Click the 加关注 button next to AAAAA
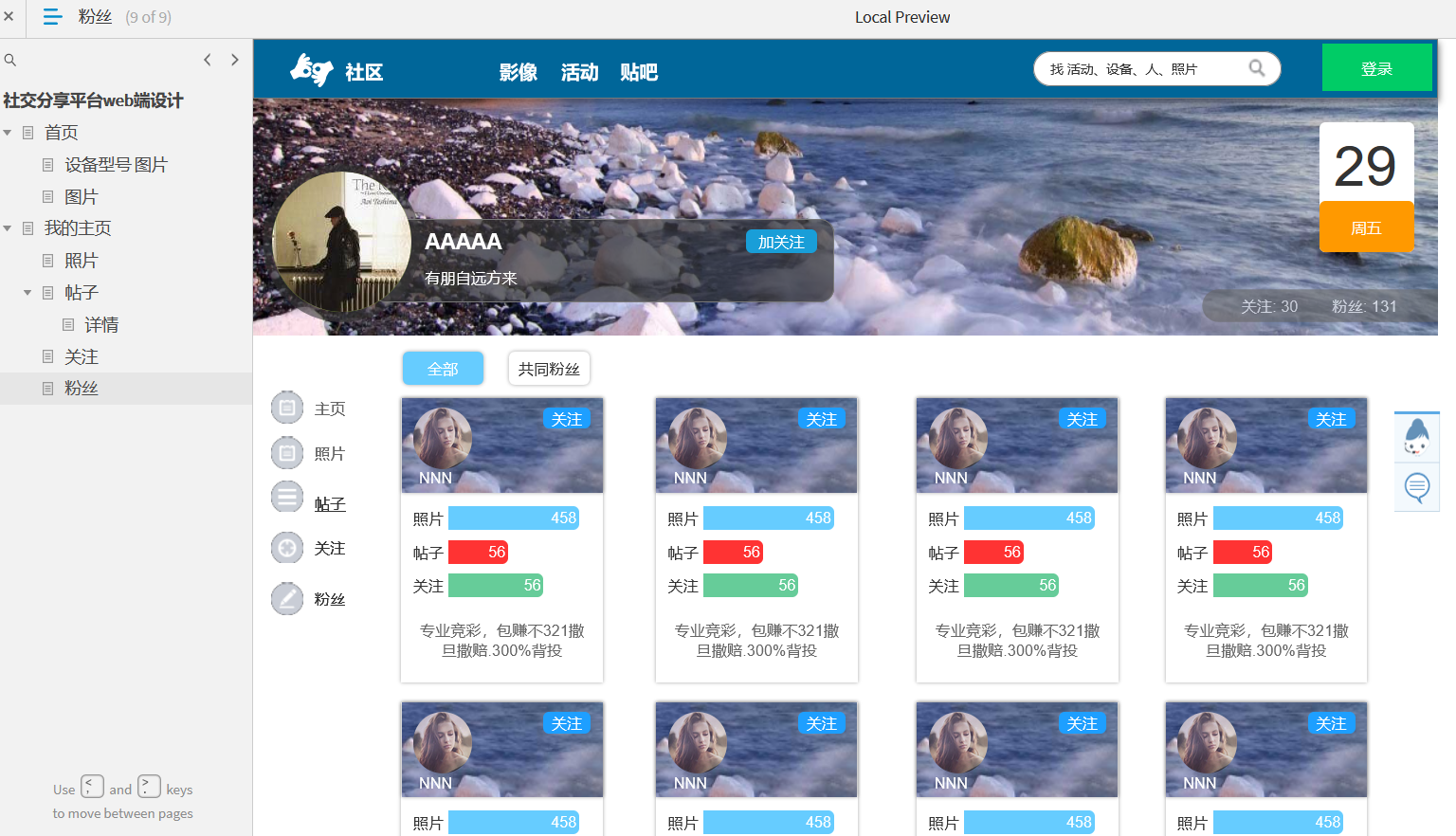 781,242
